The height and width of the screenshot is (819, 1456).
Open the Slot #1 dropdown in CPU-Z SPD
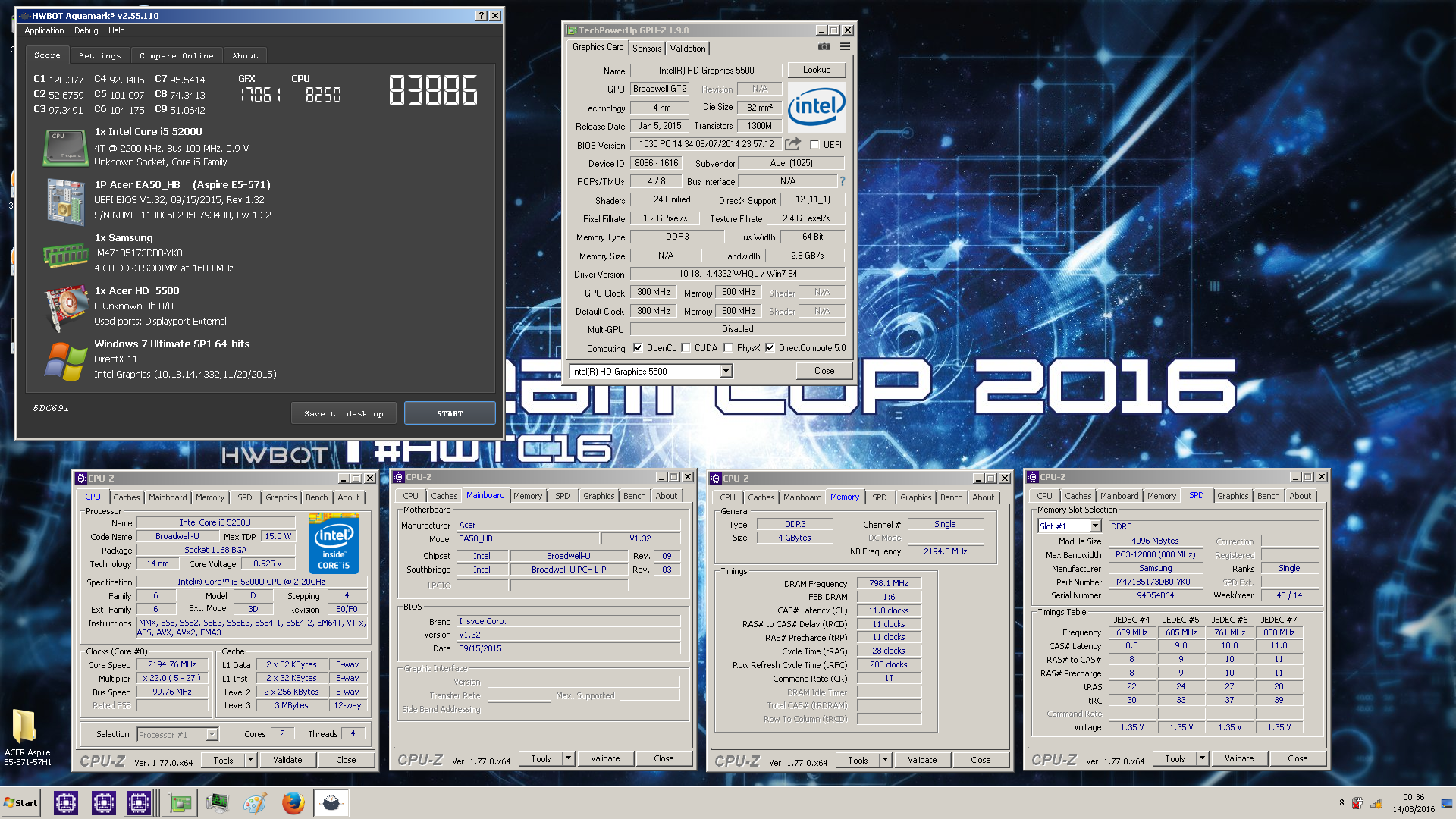click(x=1095, y=526)
